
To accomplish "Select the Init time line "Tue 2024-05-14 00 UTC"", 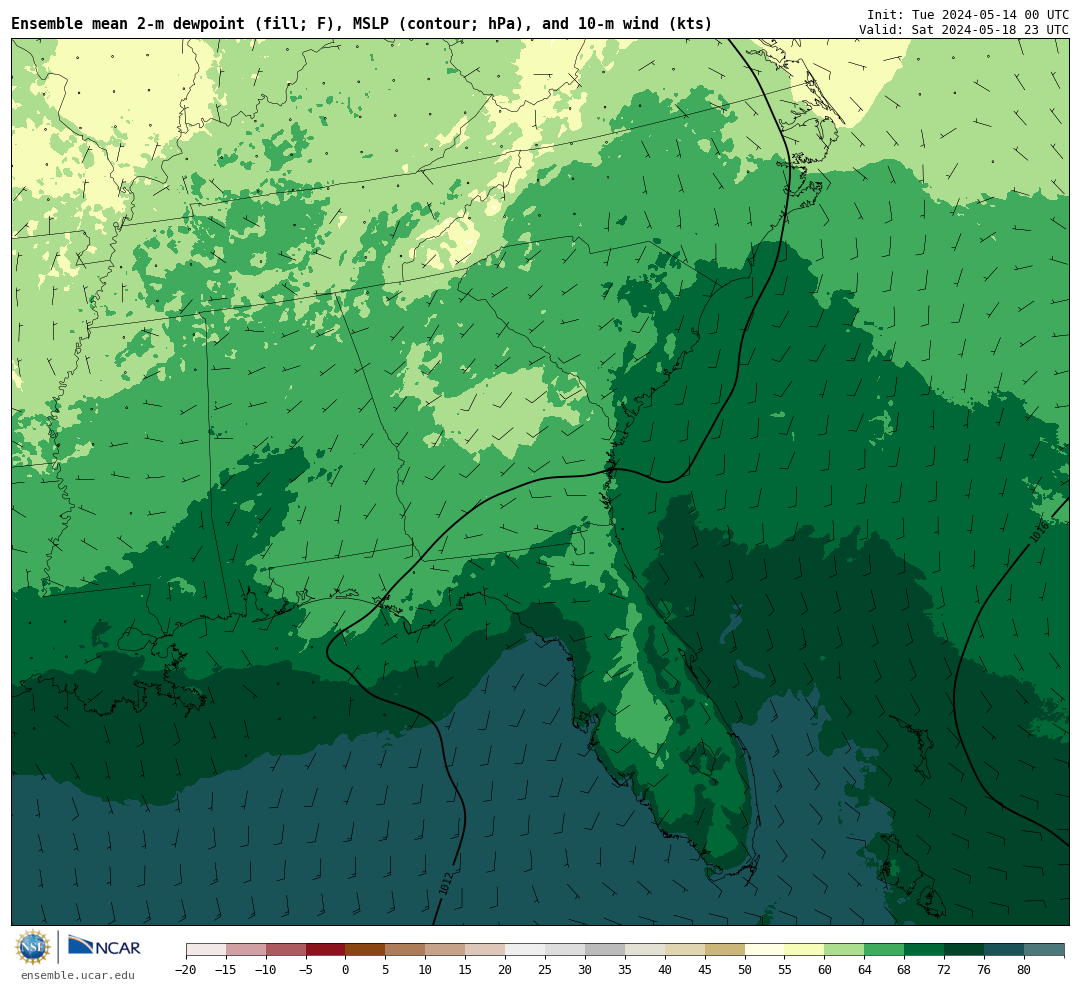I will point(968,14).
